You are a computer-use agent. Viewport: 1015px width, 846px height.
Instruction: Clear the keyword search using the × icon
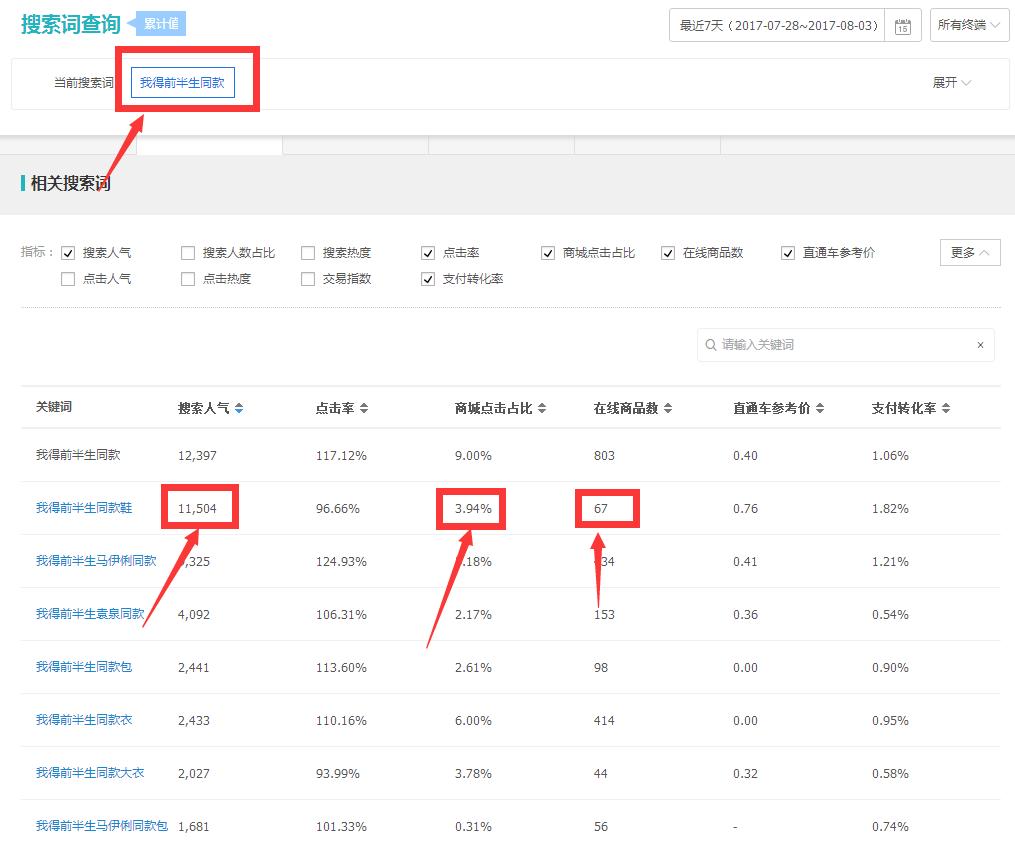point(980,344)
